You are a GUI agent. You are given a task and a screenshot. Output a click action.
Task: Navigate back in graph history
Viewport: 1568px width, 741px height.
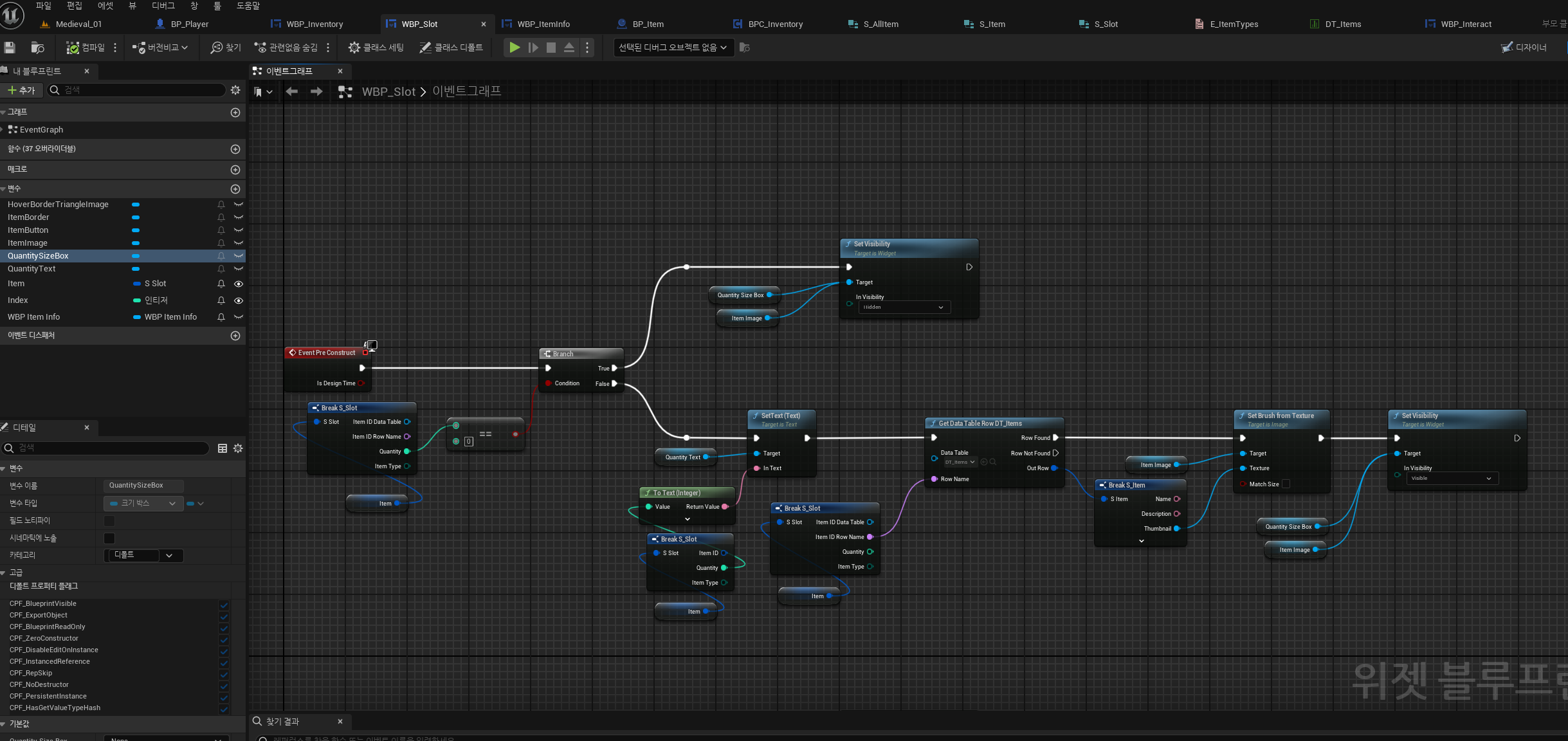pos(292,92)
